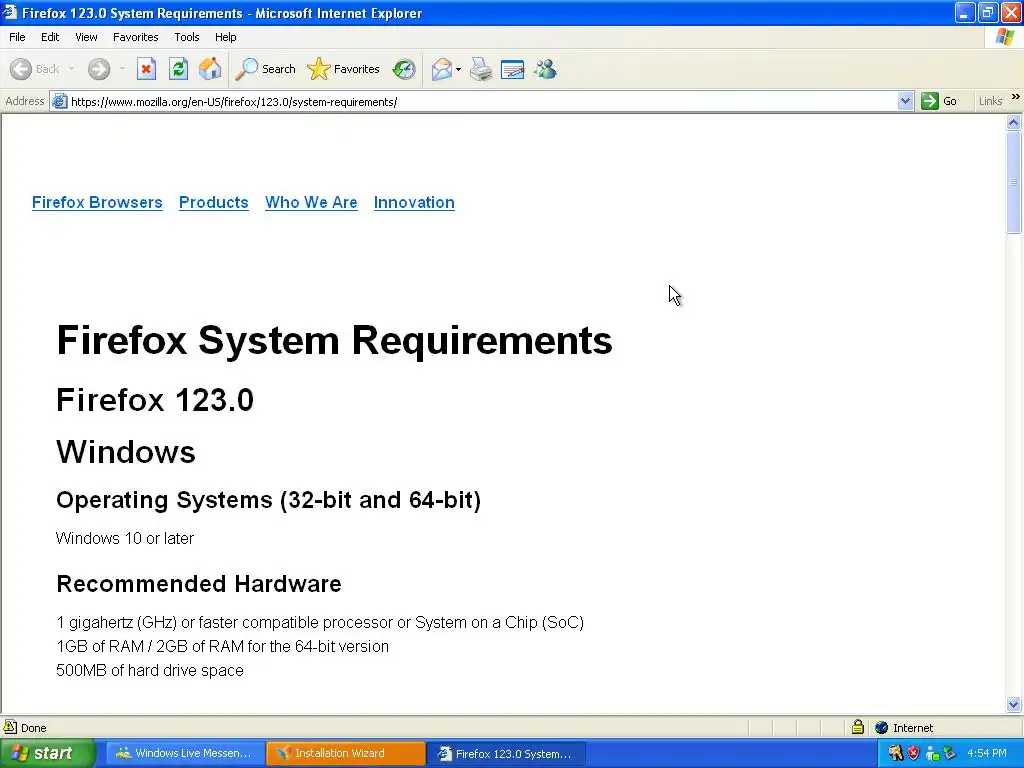Click the Edit page toolbar icon
Image resolution: width=1024 pixels, height=768 pixels.
tap(513, 69)
